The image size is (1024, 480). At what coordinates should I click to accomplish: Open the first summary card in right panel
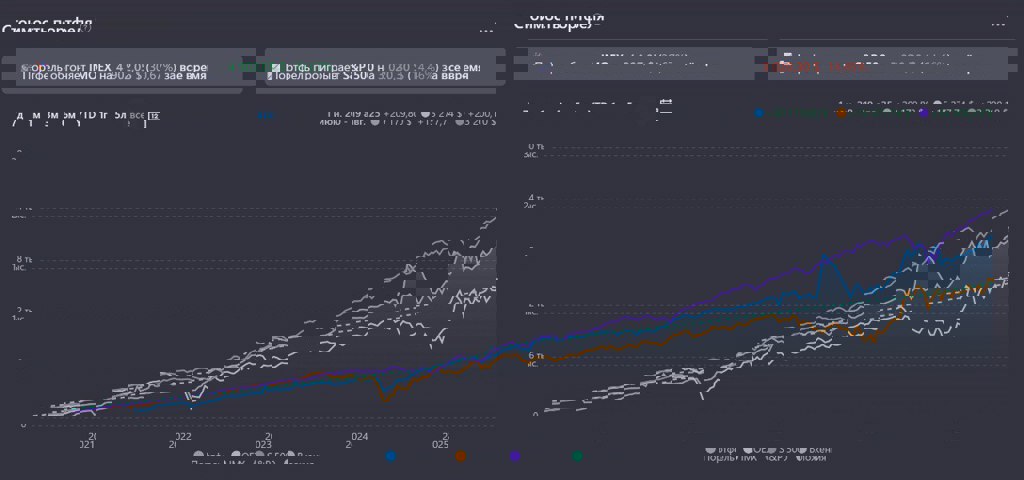[x=634, y=63]
